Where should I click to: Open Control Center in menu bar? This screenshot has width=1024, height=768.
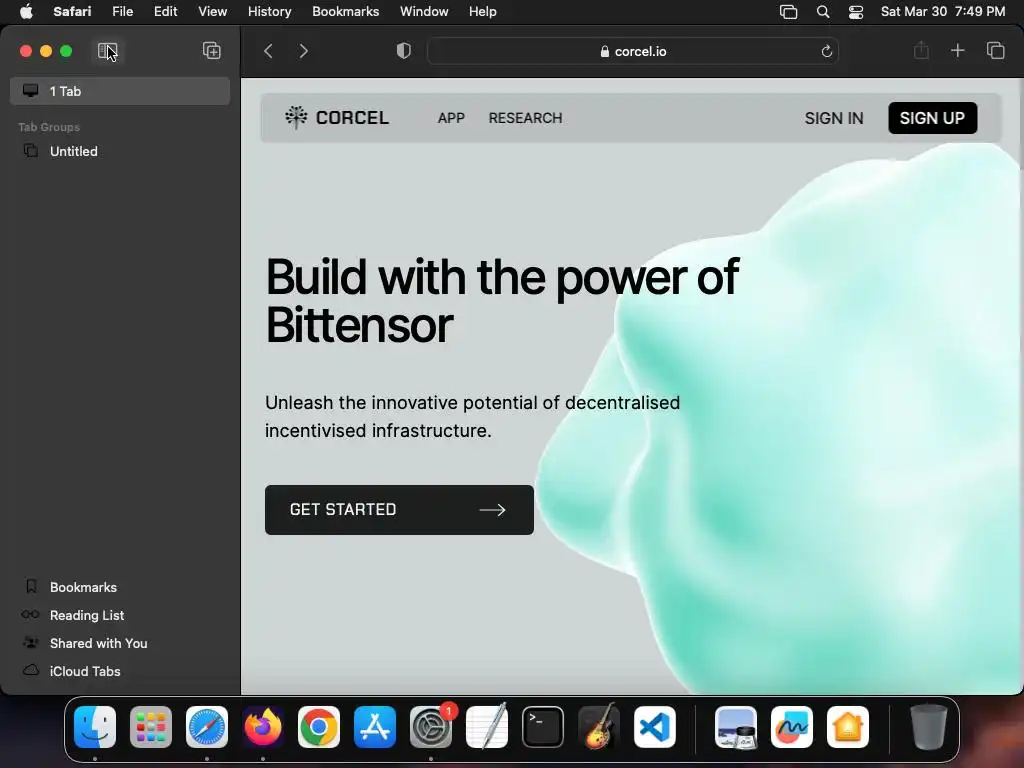point(856,12)
